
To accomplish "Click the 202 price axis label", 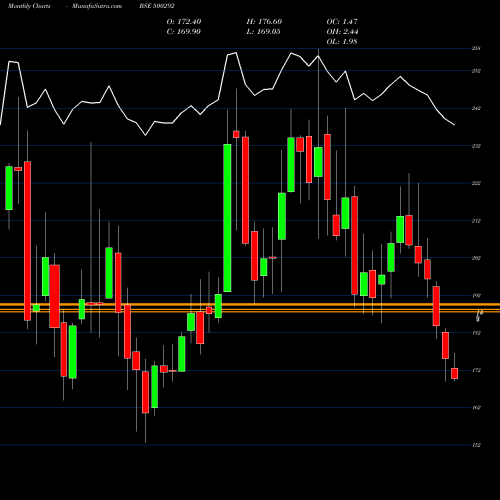I will click(x=476, y=258).
